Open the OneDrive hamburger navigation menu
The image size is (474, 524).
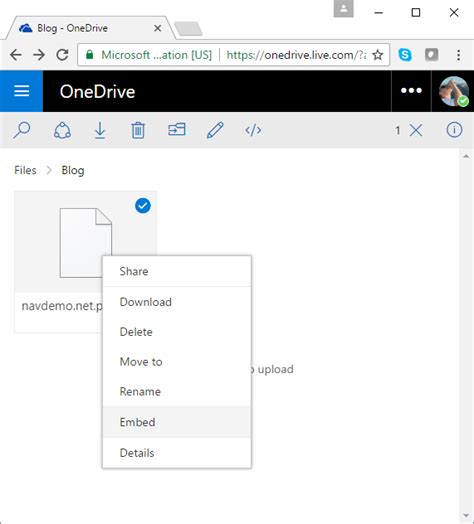pos(21,91)
